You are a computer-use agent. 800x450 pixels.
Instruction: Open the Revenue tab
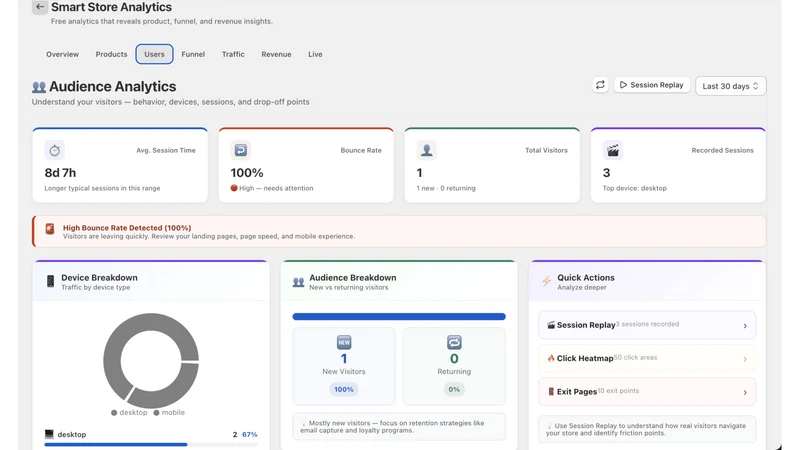pos(276,54)
